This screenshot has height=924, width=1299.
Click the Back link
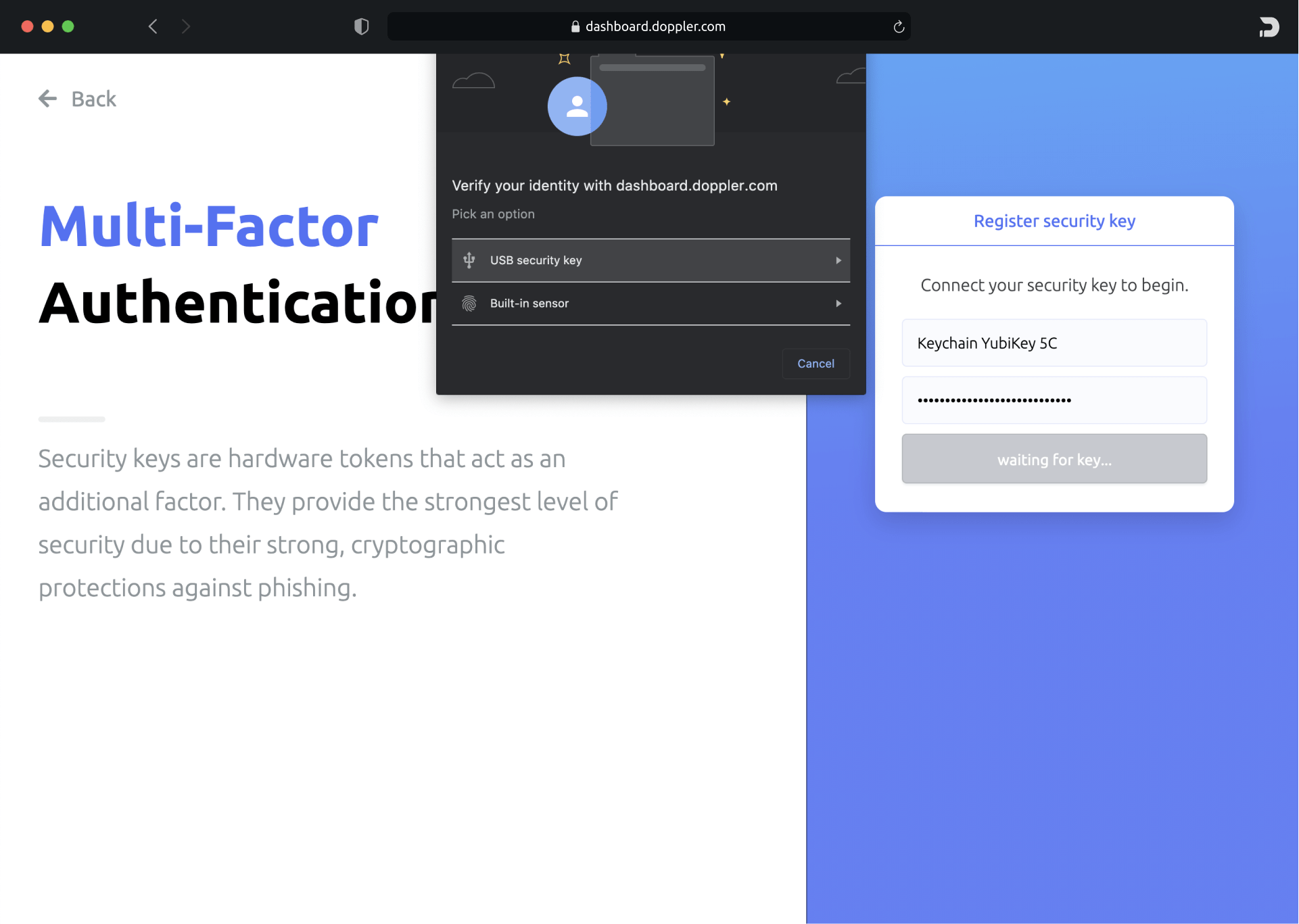tap(93, 99)
